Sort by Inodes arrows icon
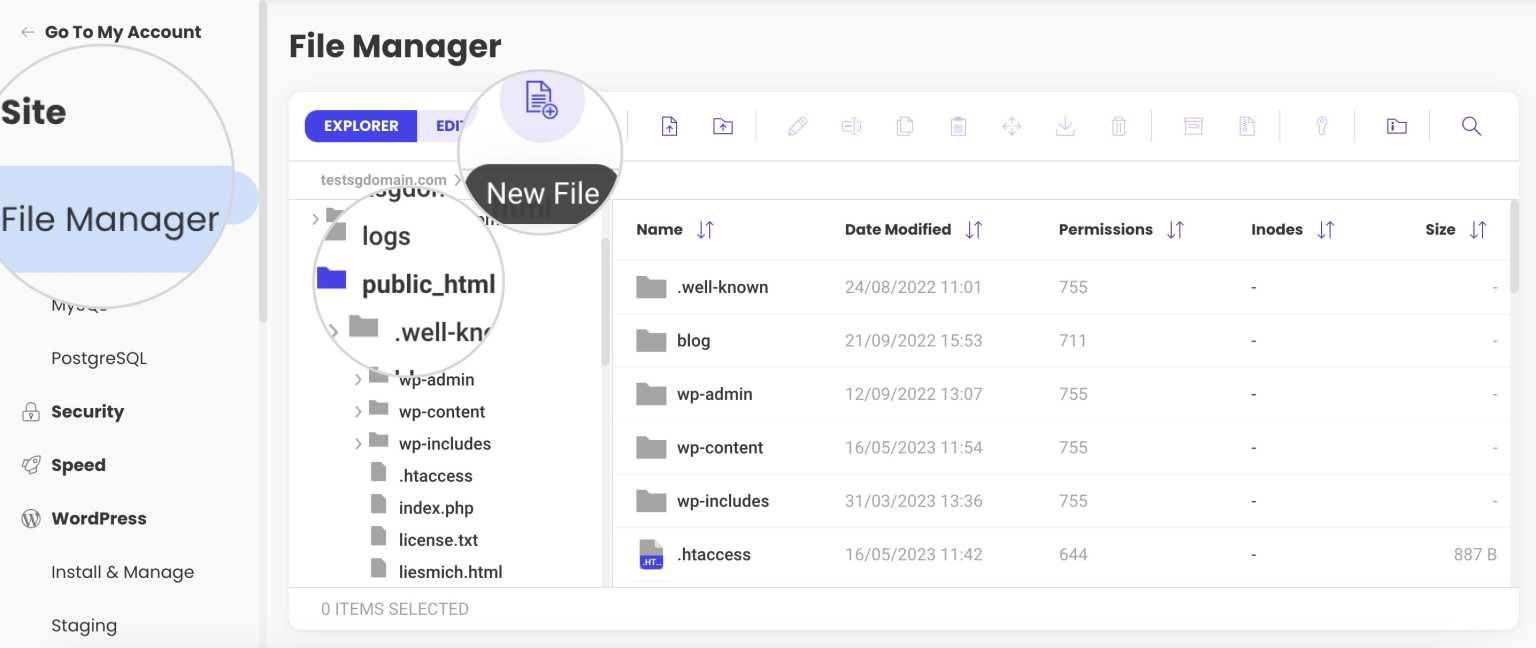Viewport: 1536px width, 648px height. click(1325, 230)
